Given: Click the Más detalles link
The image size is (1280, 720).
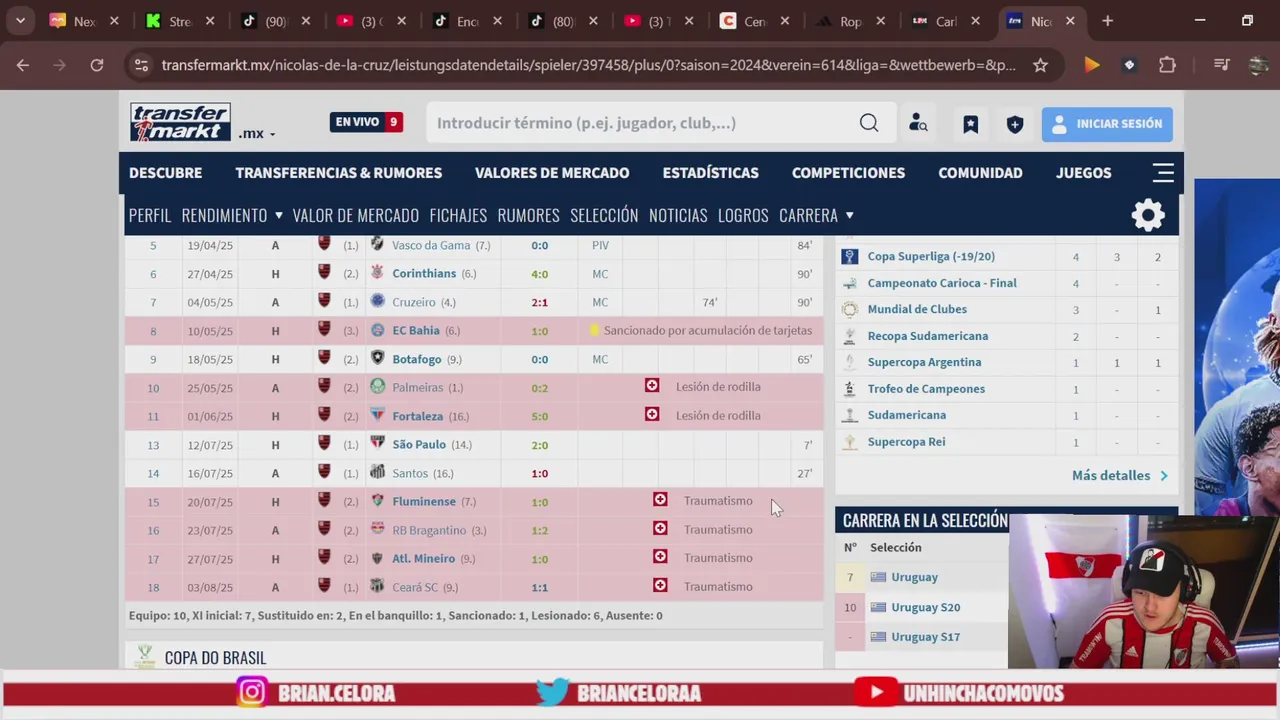Looking at the screenshot, I should [1120, 475].
